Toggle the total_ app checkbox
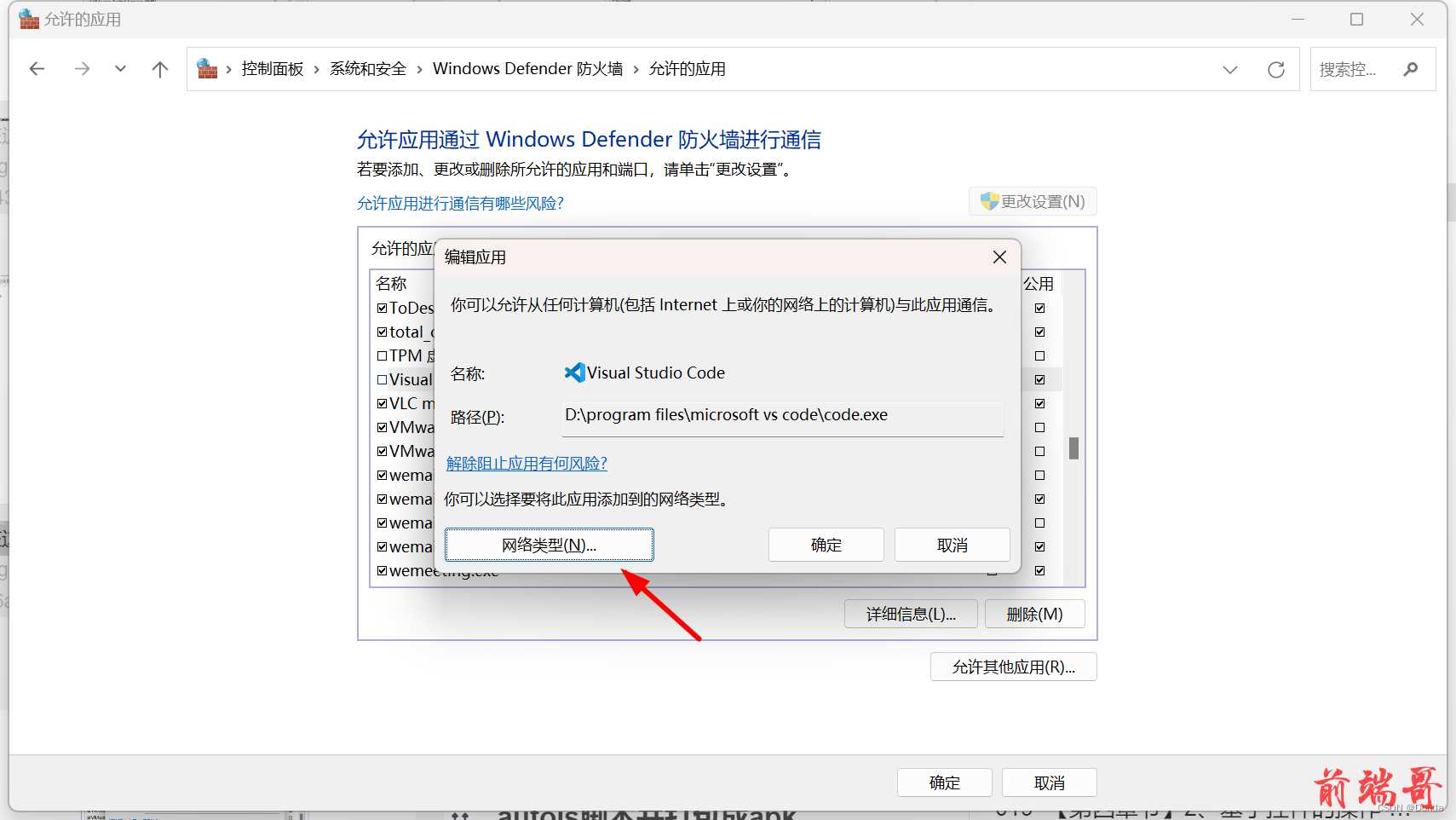Screen dimensions: 1456x820 [382, 332]
